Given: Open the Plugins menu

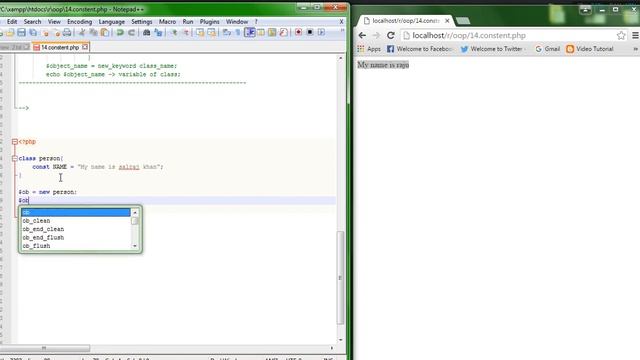Looking at the screenshot, I should pos(209,22).
